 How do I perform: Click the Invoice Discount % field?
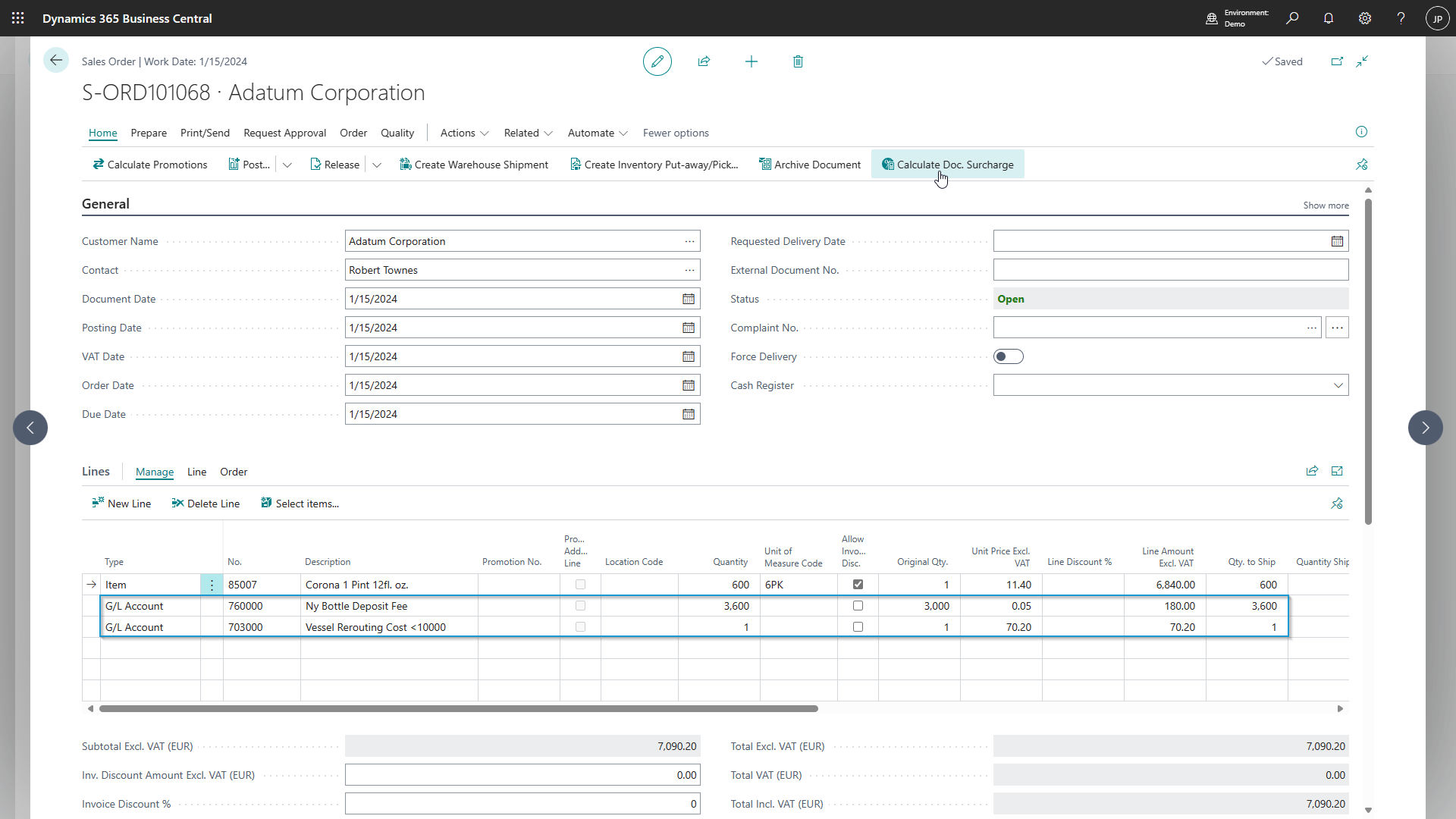(x=522, y=804)
